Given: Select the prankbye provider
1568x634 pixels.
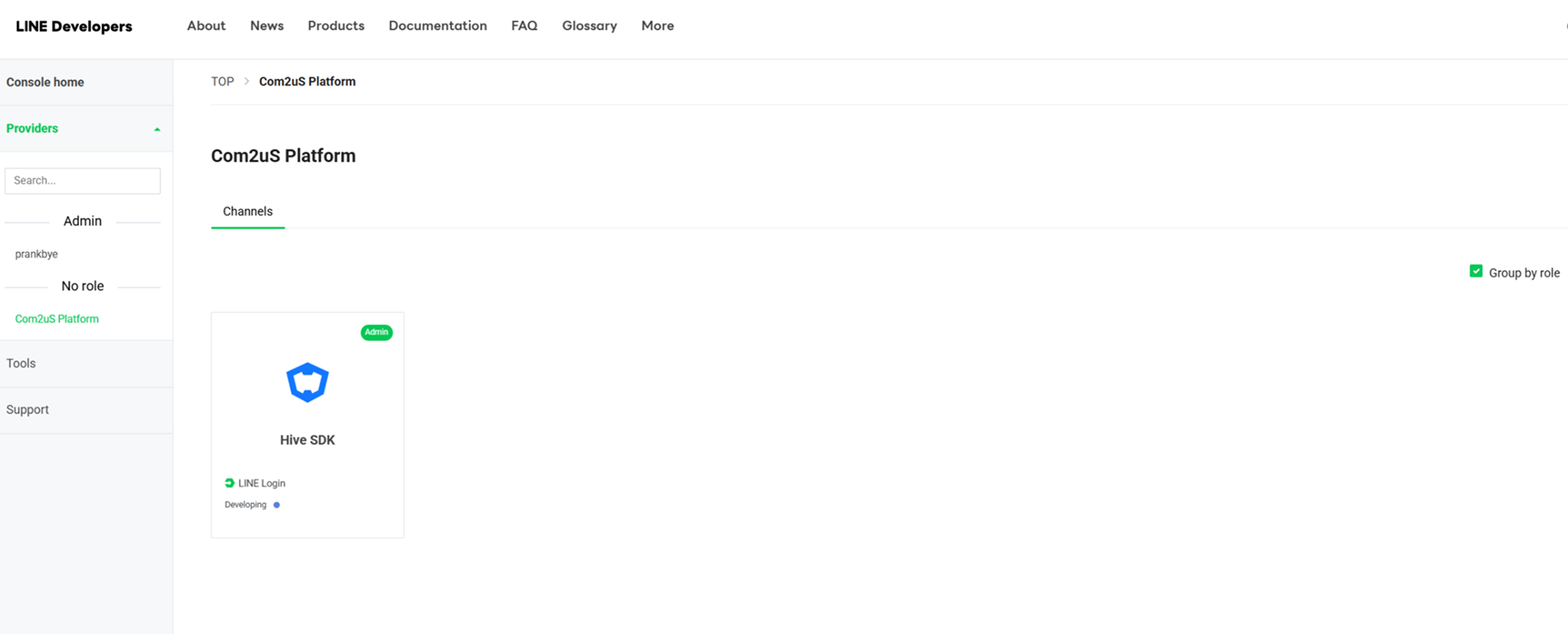Looking at the screenshot, I should pos(37,254).
